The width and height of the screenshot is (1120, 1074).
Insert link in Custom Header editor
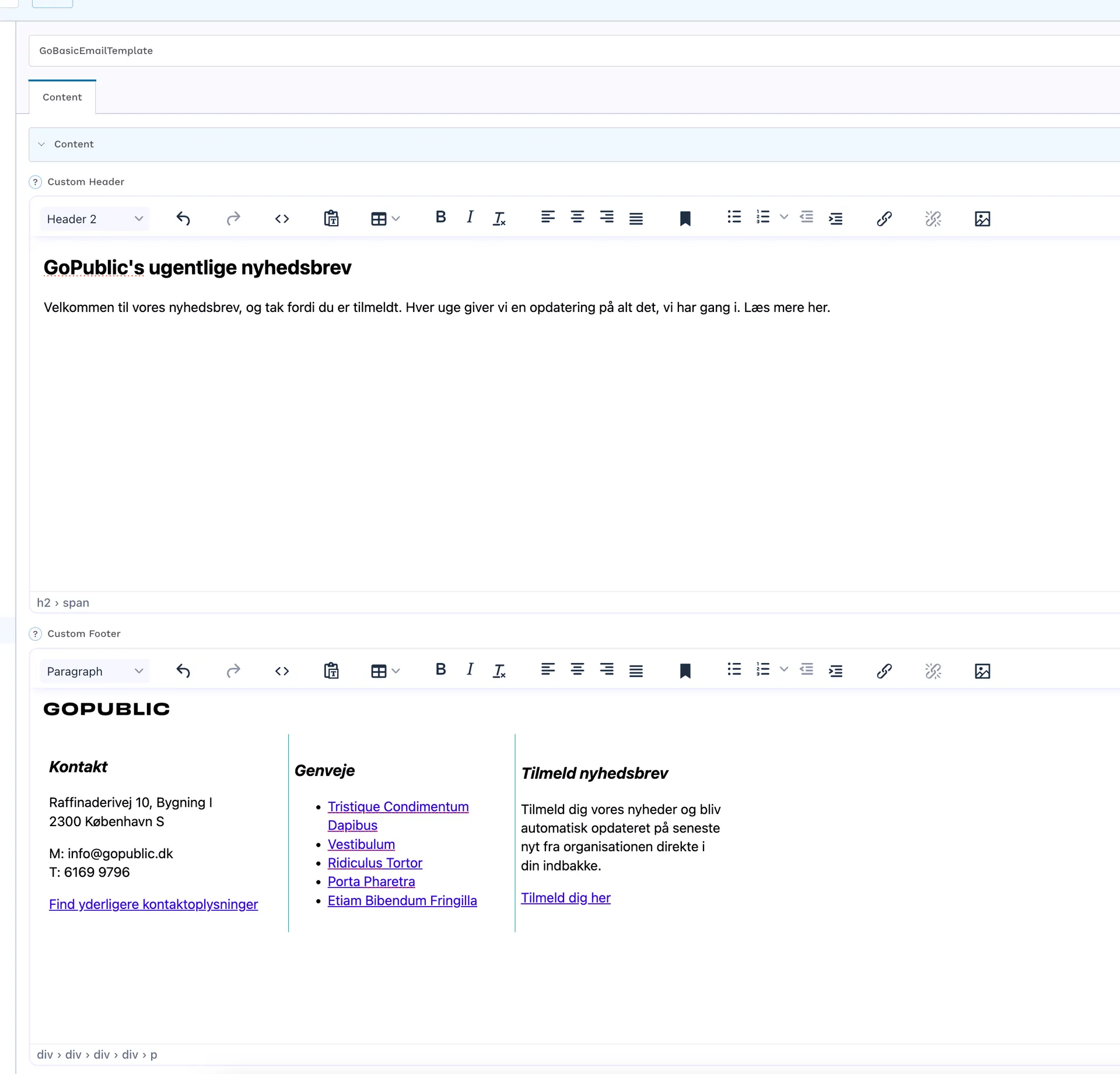[884, 219]
